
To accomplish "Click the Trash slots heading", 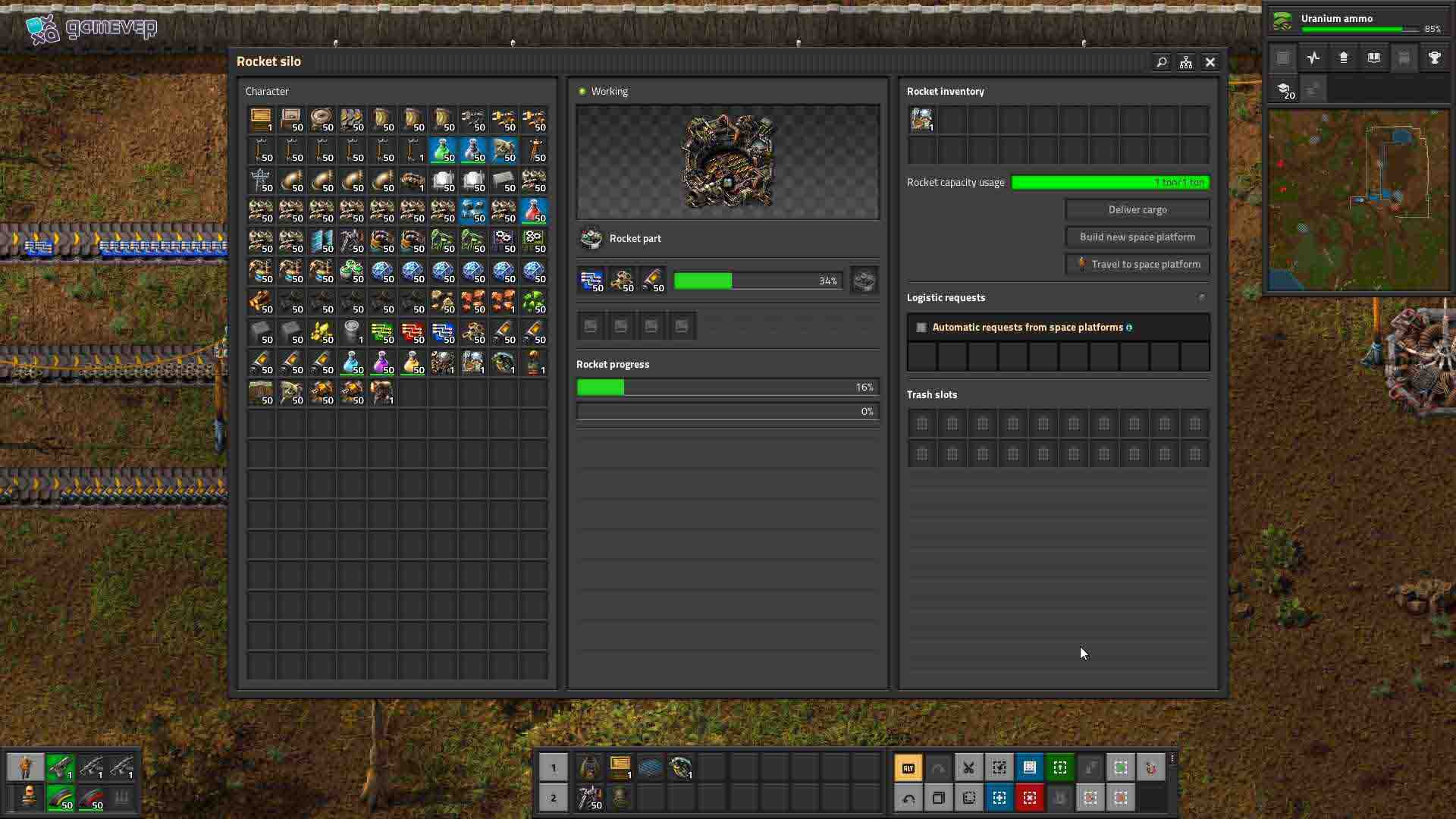I will 932,395.
